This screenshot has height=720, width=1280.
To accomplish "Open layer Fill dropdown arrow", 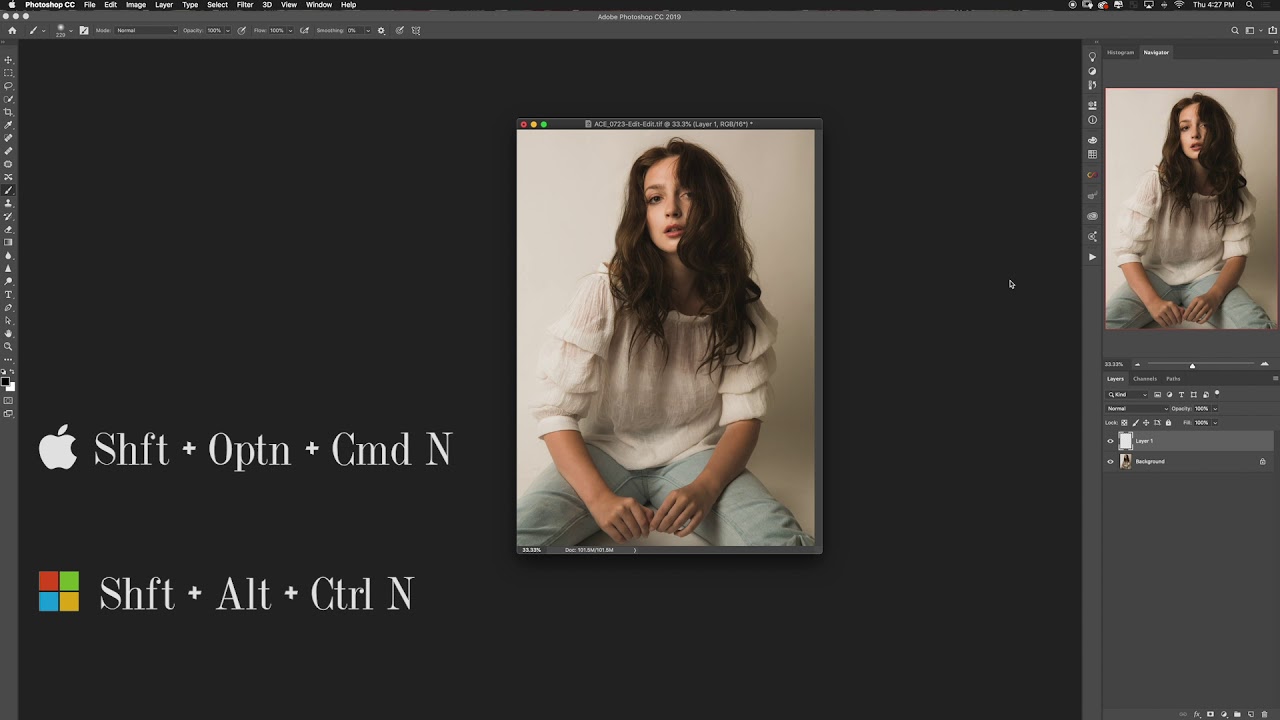I will 1215,423.
